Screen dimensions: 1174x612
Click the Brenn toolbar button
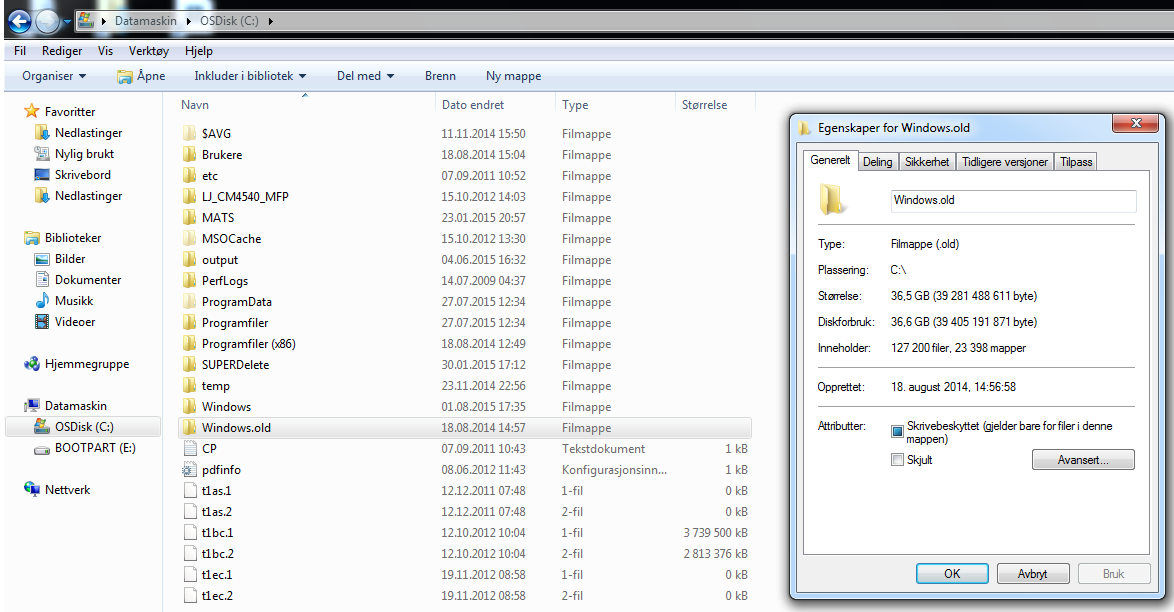tap(440, 76)
